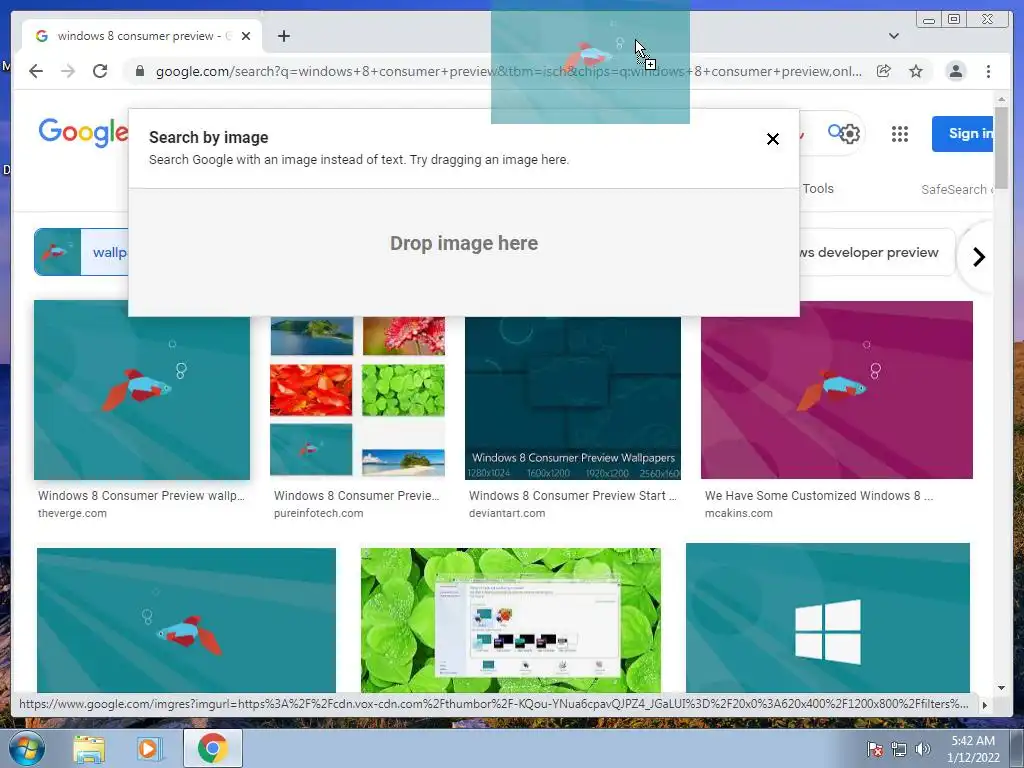Go back with the browser back arrow
Viewport: 1024px width, 768px height.
tap(36, 71)
